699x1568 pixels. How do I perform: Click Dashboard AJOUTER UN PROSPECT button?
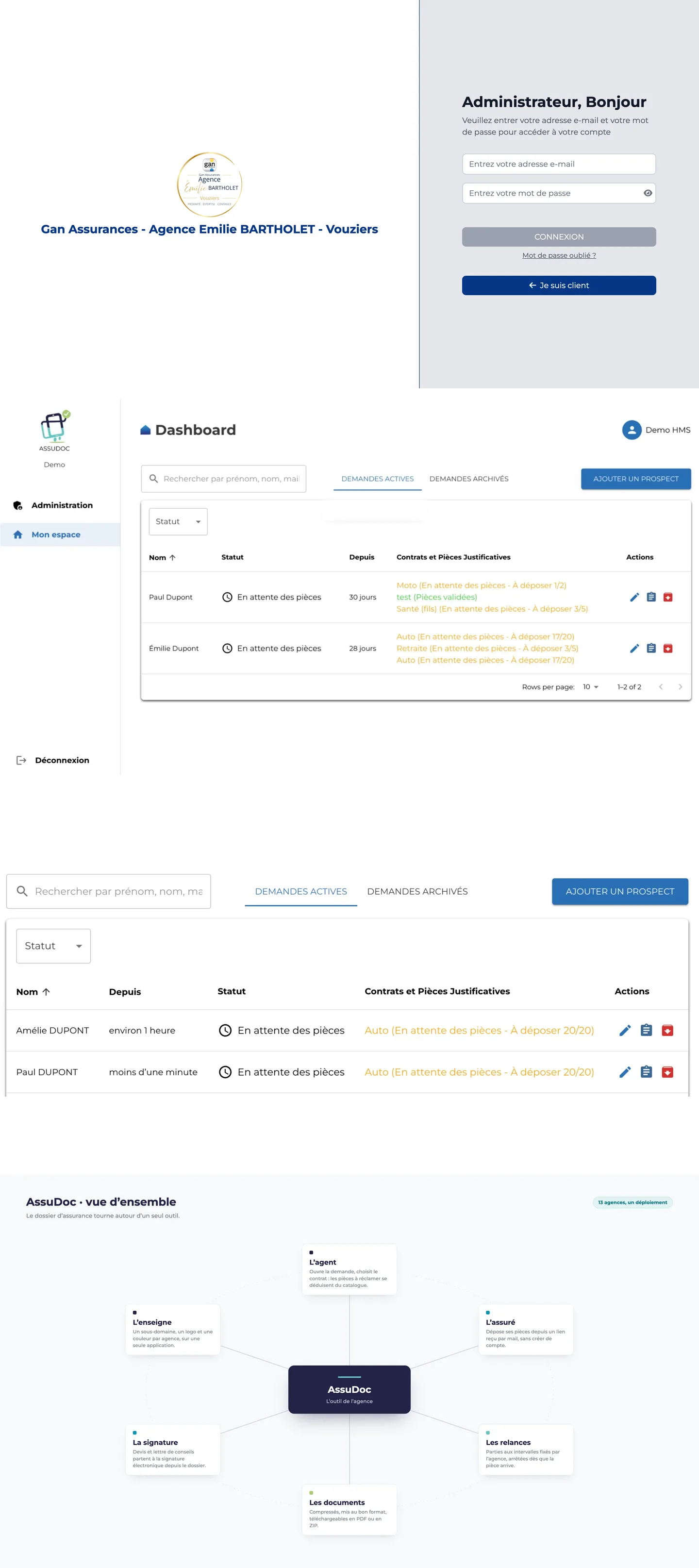(636, 479)
